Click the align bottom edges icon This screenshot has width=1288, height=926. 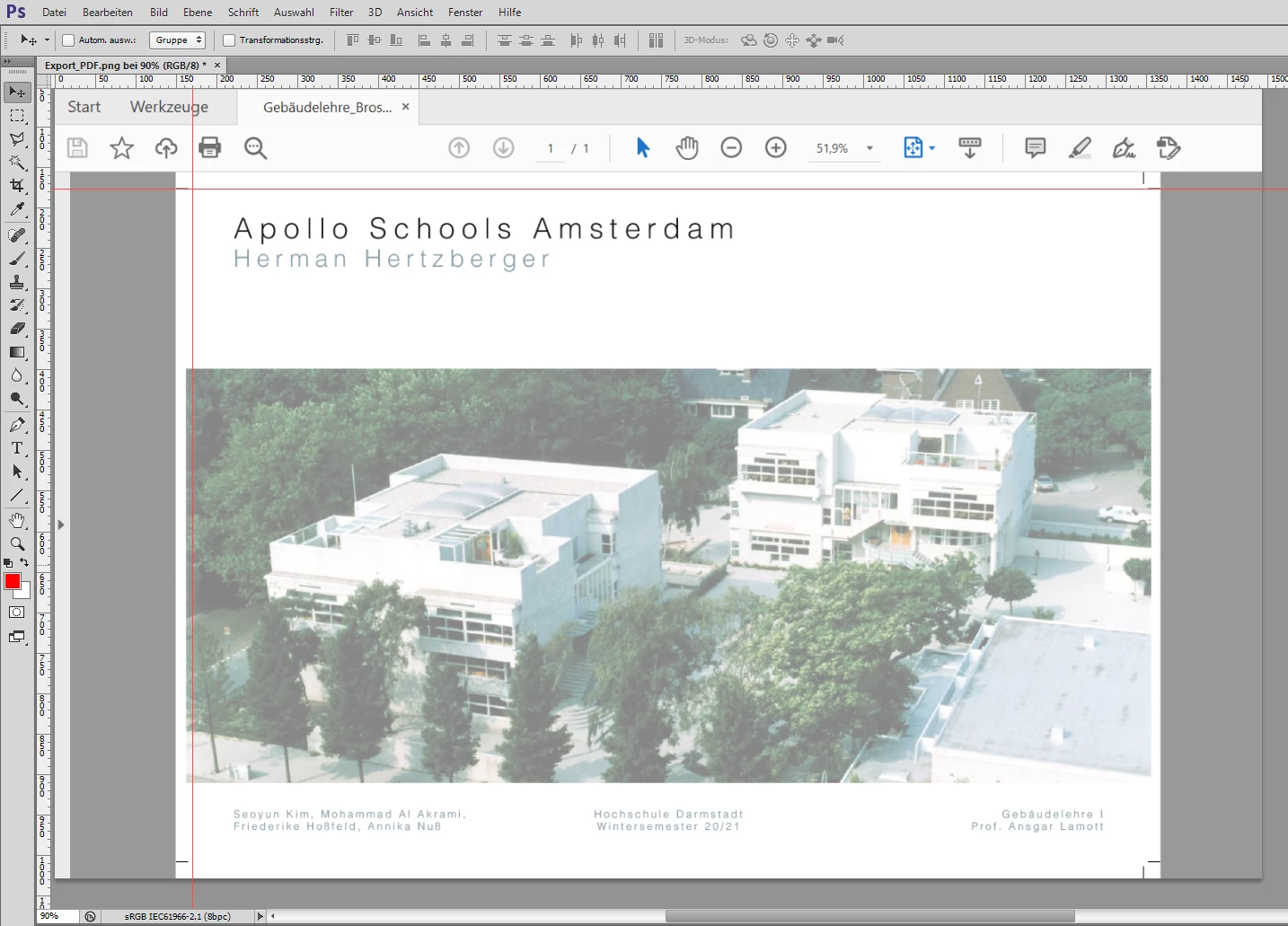[x=396, y=40]
